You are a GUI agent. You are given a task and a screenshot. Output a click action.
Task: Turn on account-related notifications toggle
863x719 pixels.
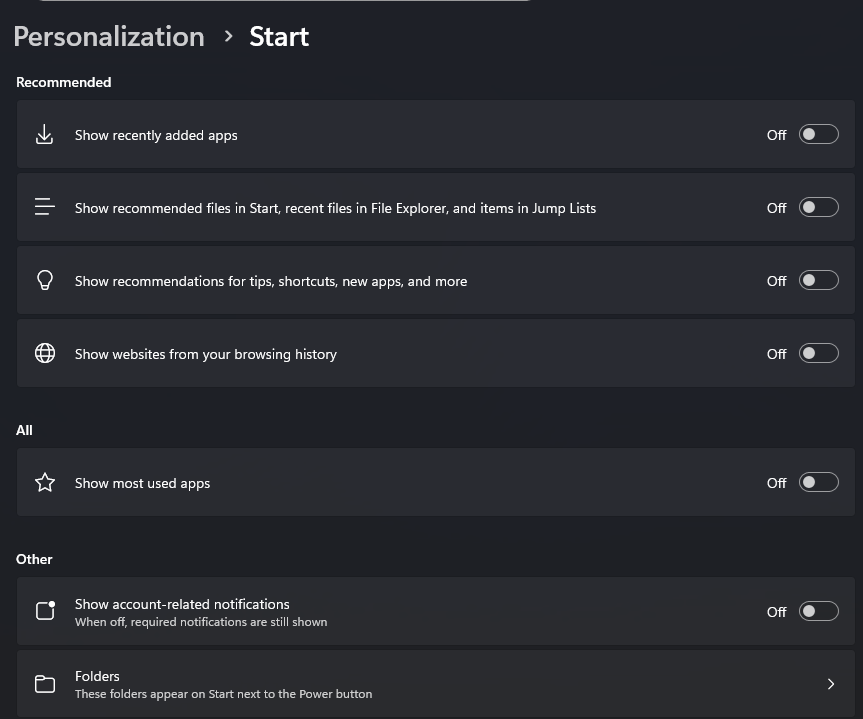coord(818,611)
